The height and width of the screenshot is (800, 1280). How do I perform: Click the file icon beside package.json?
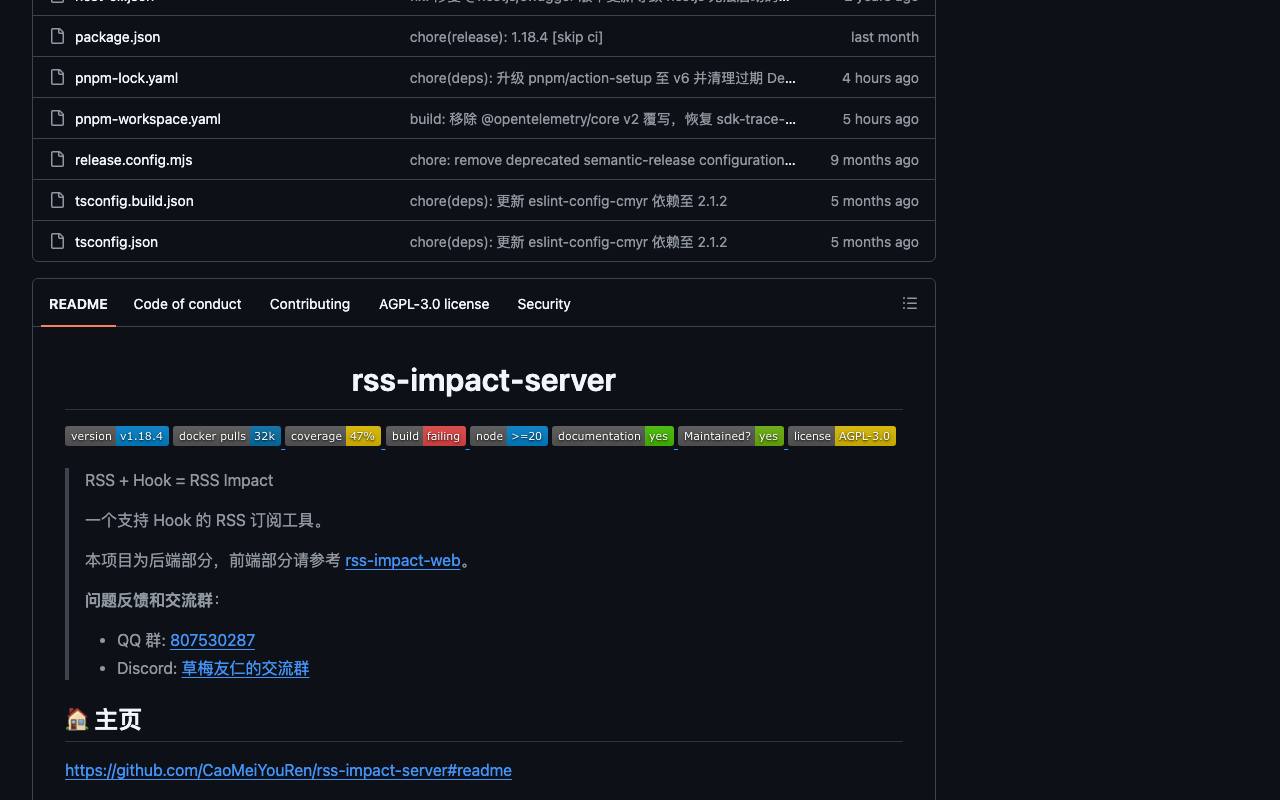point(57,37)
